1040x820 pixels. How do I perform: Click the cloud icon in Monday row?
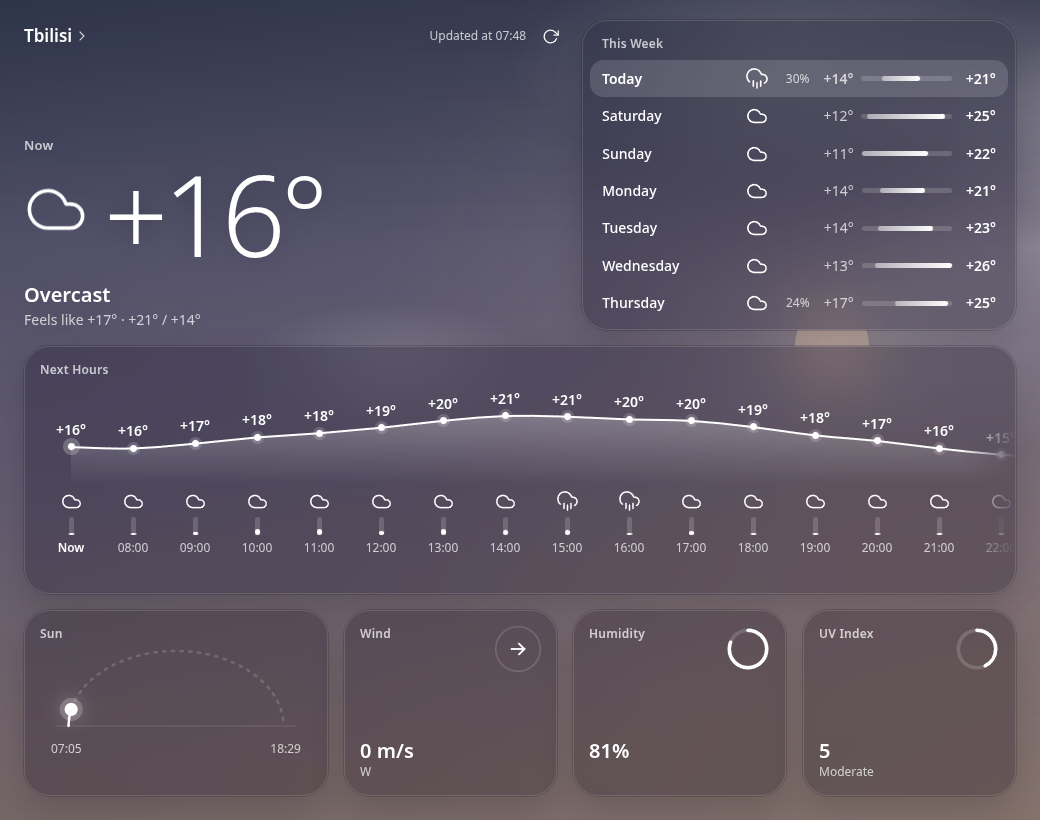pyautogui.click(x=757, y=191)
